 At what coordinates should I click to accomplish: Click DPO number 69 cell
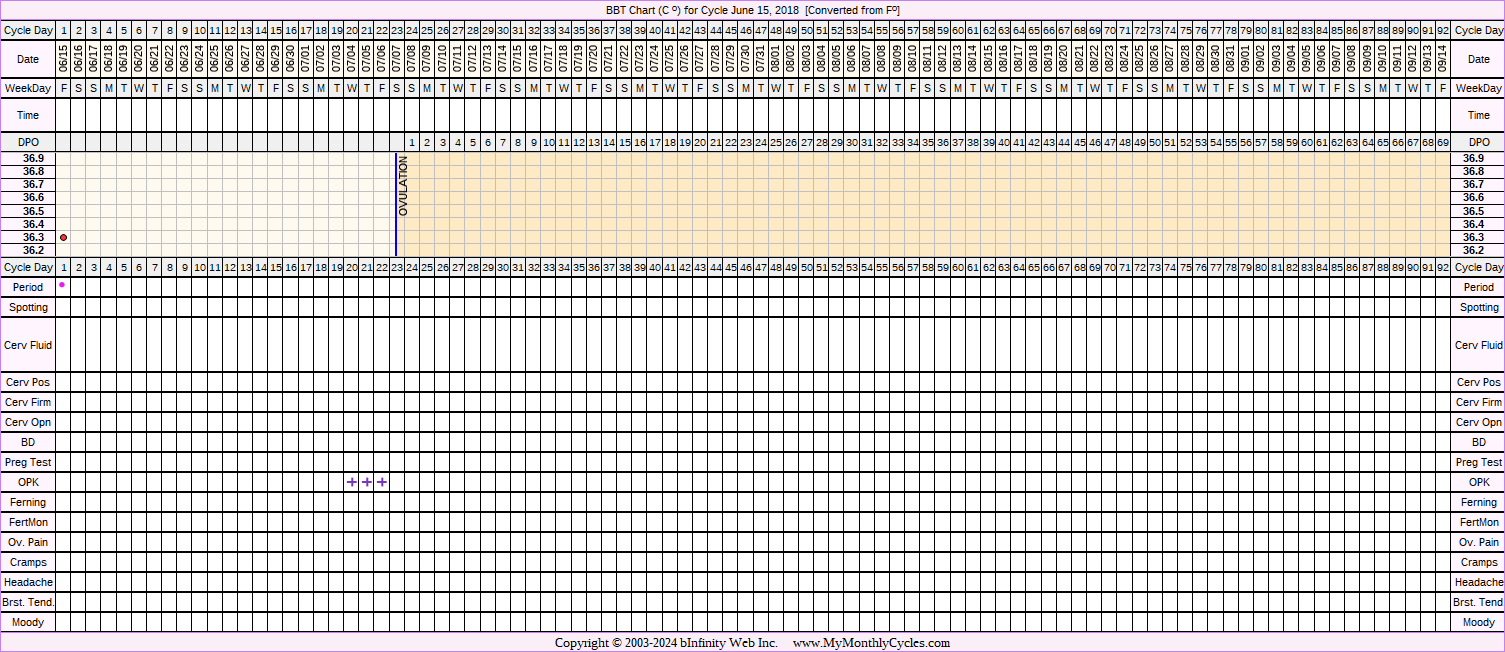pyautogui.click(x=1442, y=142)
